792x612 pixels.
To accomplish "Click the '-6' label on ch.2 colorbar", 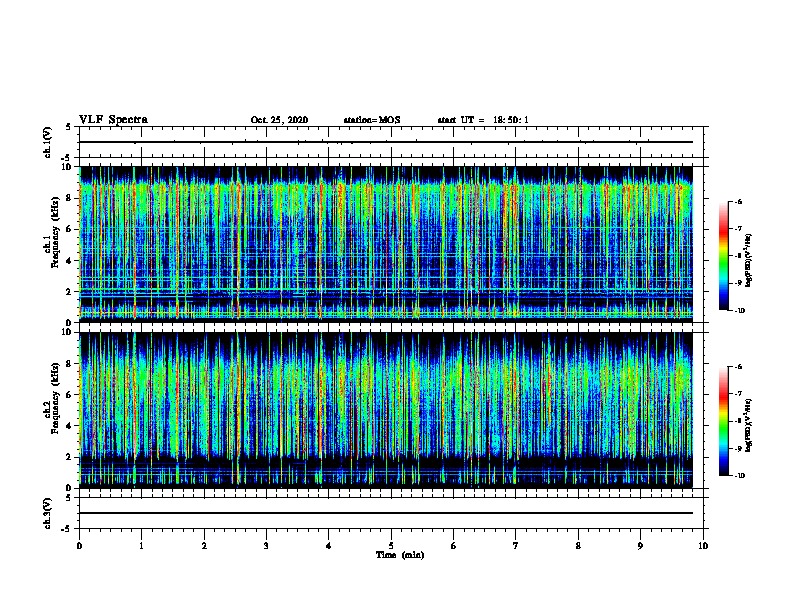I will coord(738,367).
